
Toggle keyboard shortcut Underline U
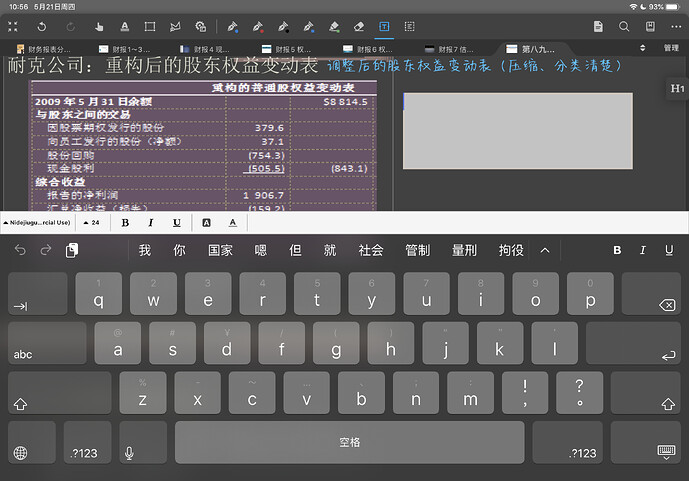[669, 250]
